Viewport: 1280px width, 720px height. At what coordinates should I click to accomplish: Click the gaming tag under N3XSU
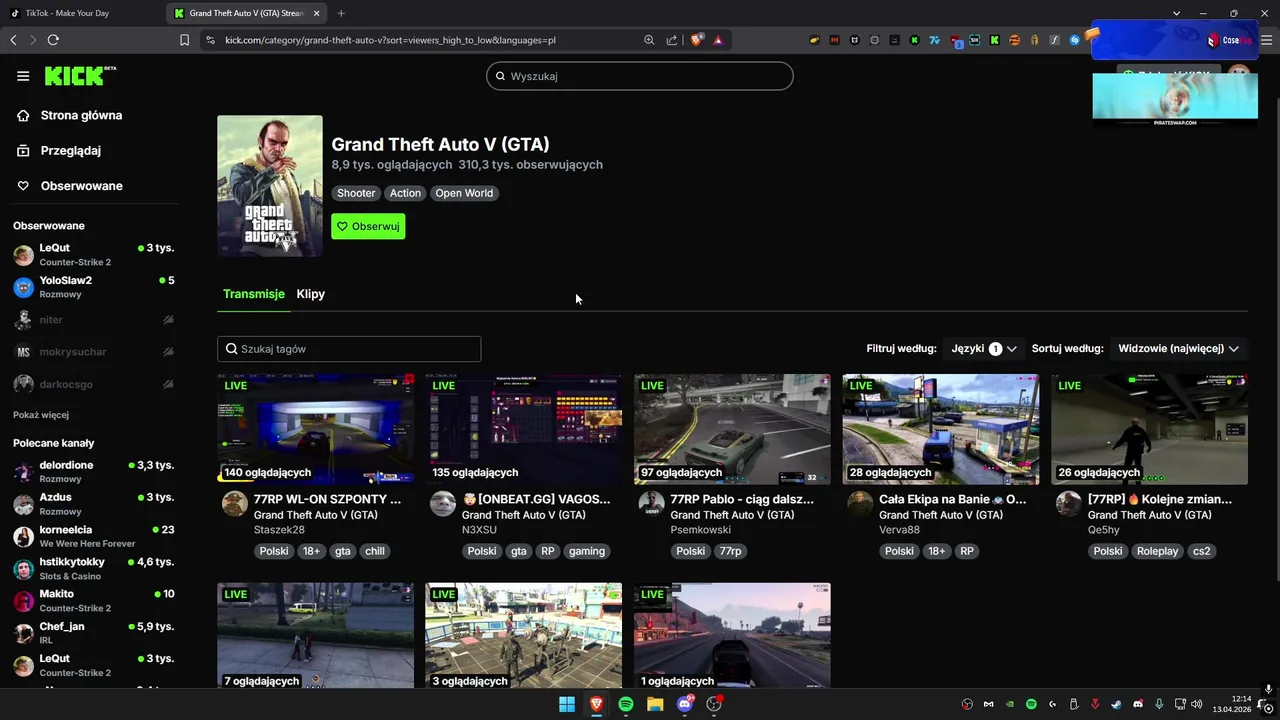tap(587, 551)
